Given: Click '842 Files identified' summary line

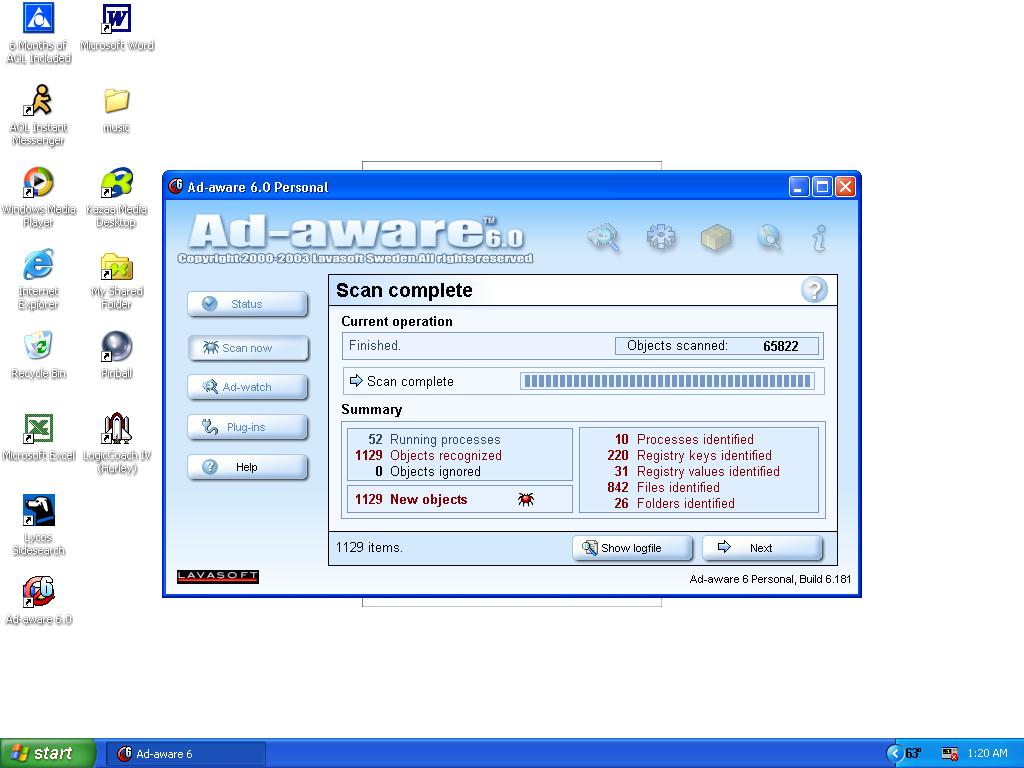Looking at the screenshot, I should point(663,488).
